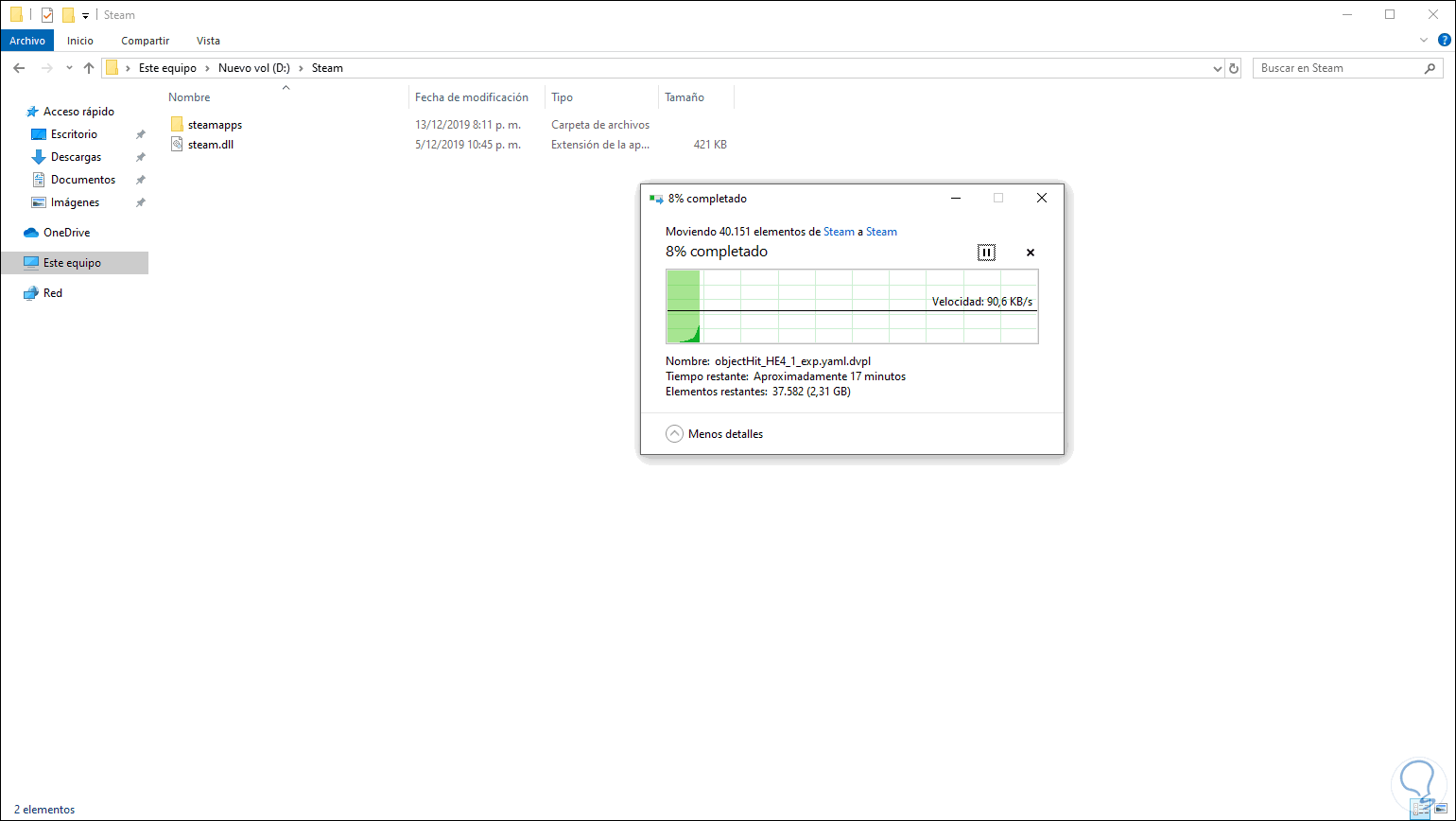Switch to details view in status bar
The height and width of the screenshot is (821, 1456).
click(x=1421, y=810)
